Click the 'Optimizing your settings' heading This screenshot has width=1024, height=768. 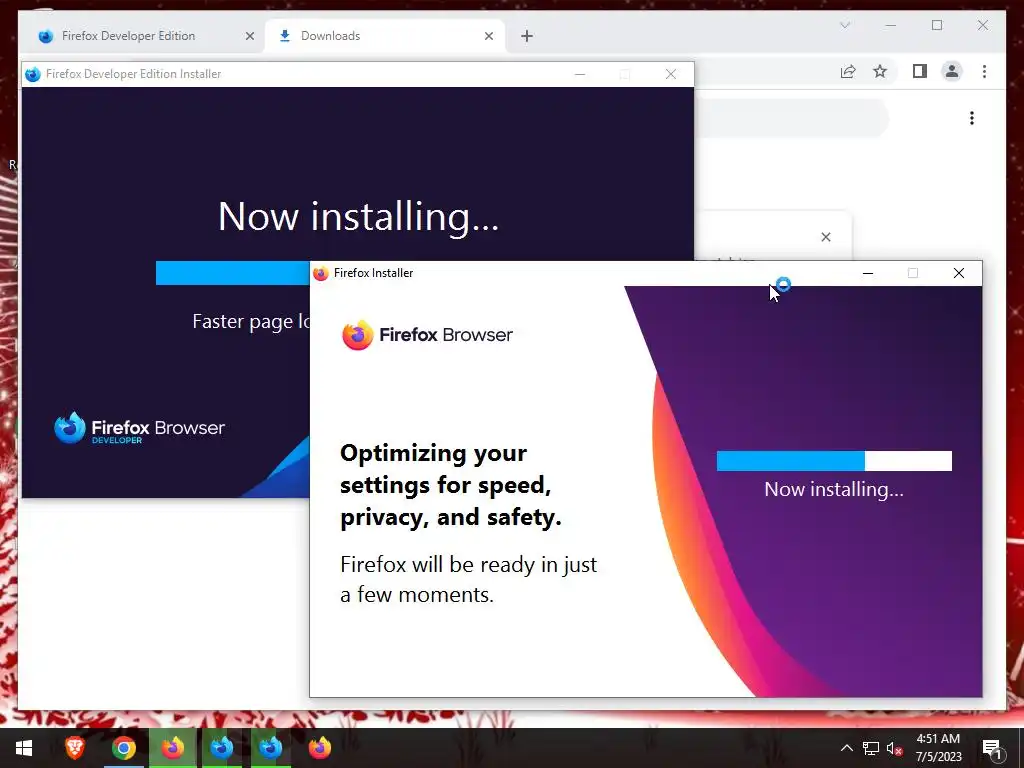pyautogui.click(x=451, y=485)
